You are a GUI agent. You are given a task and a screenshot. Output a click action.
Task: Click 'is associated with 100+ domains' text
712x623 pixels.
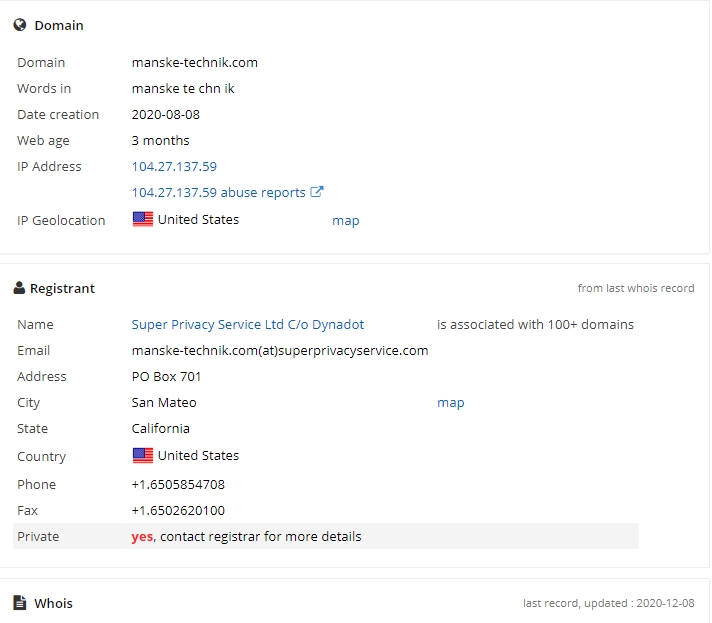(x=535, y=324)
